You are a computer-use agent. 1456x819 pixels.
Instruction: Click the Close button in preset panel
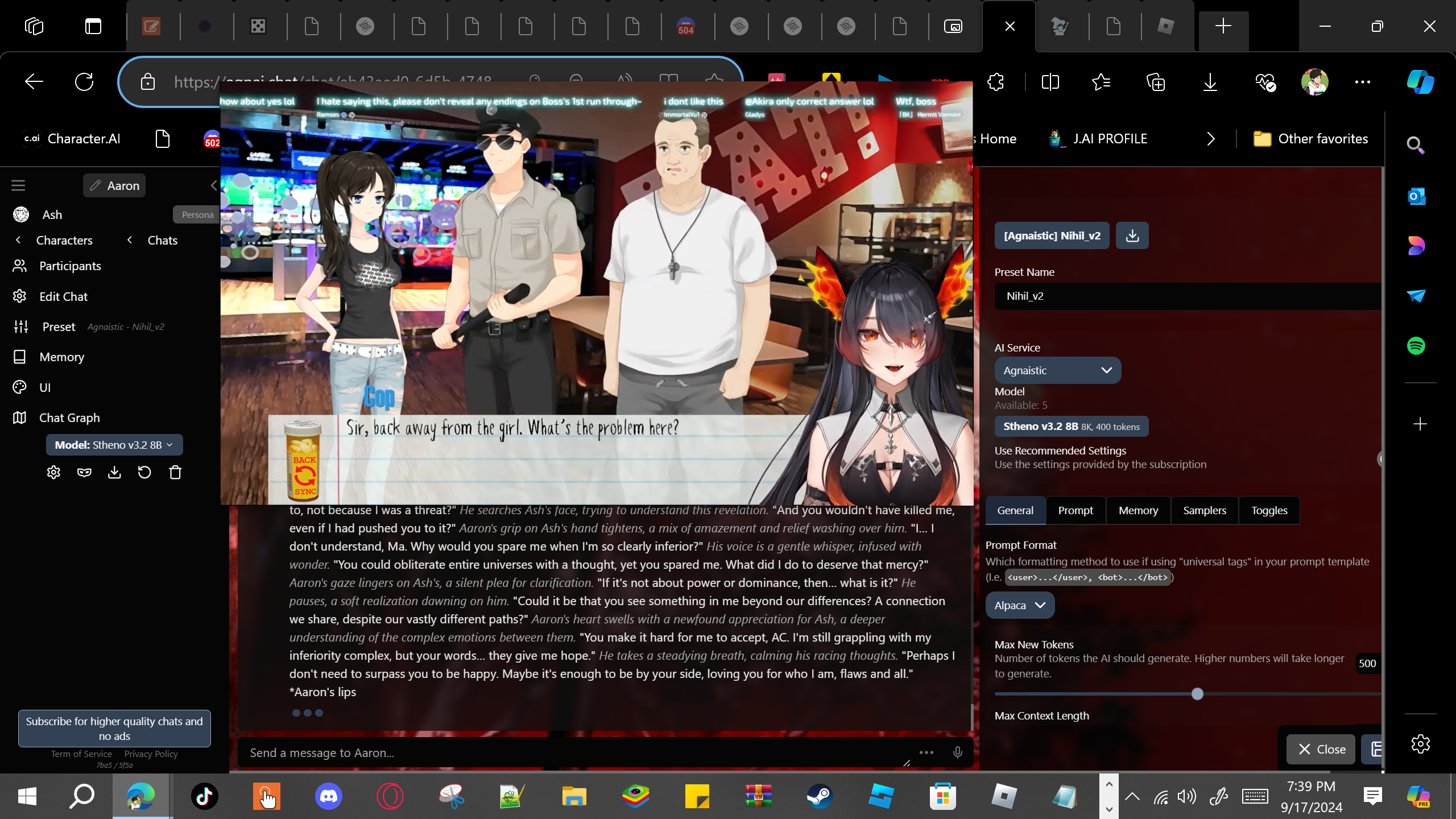tap(1321, 749)
